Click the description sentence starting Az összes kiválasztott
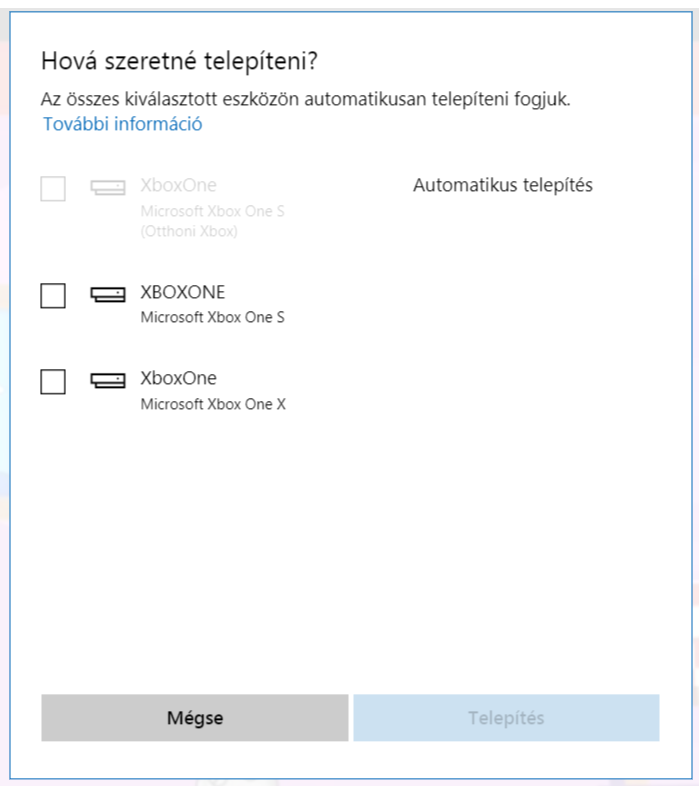 tap(305, 99)
